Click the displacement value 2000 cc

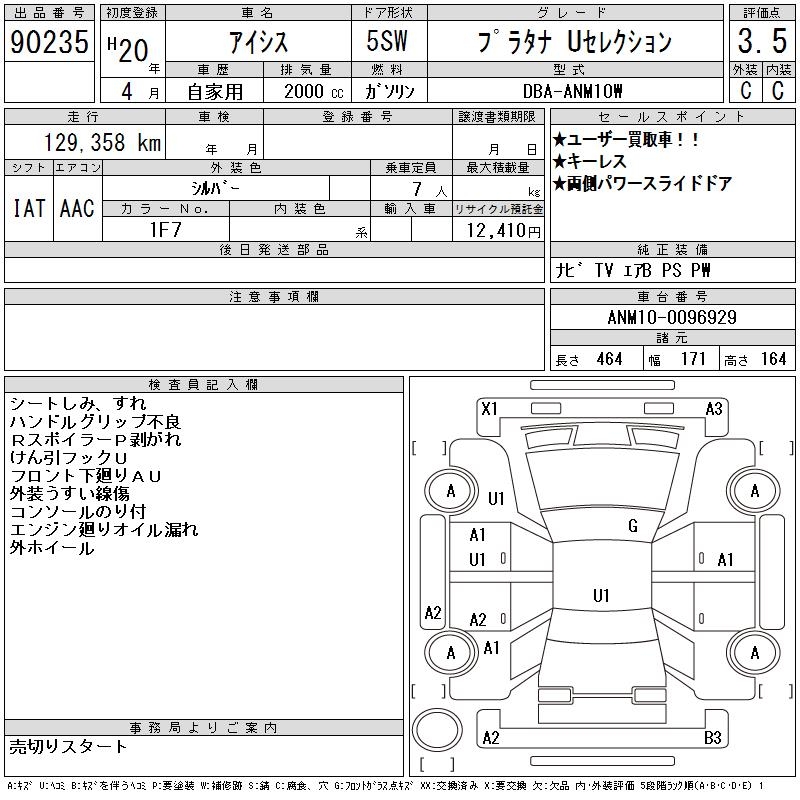(x=314, y=91)
